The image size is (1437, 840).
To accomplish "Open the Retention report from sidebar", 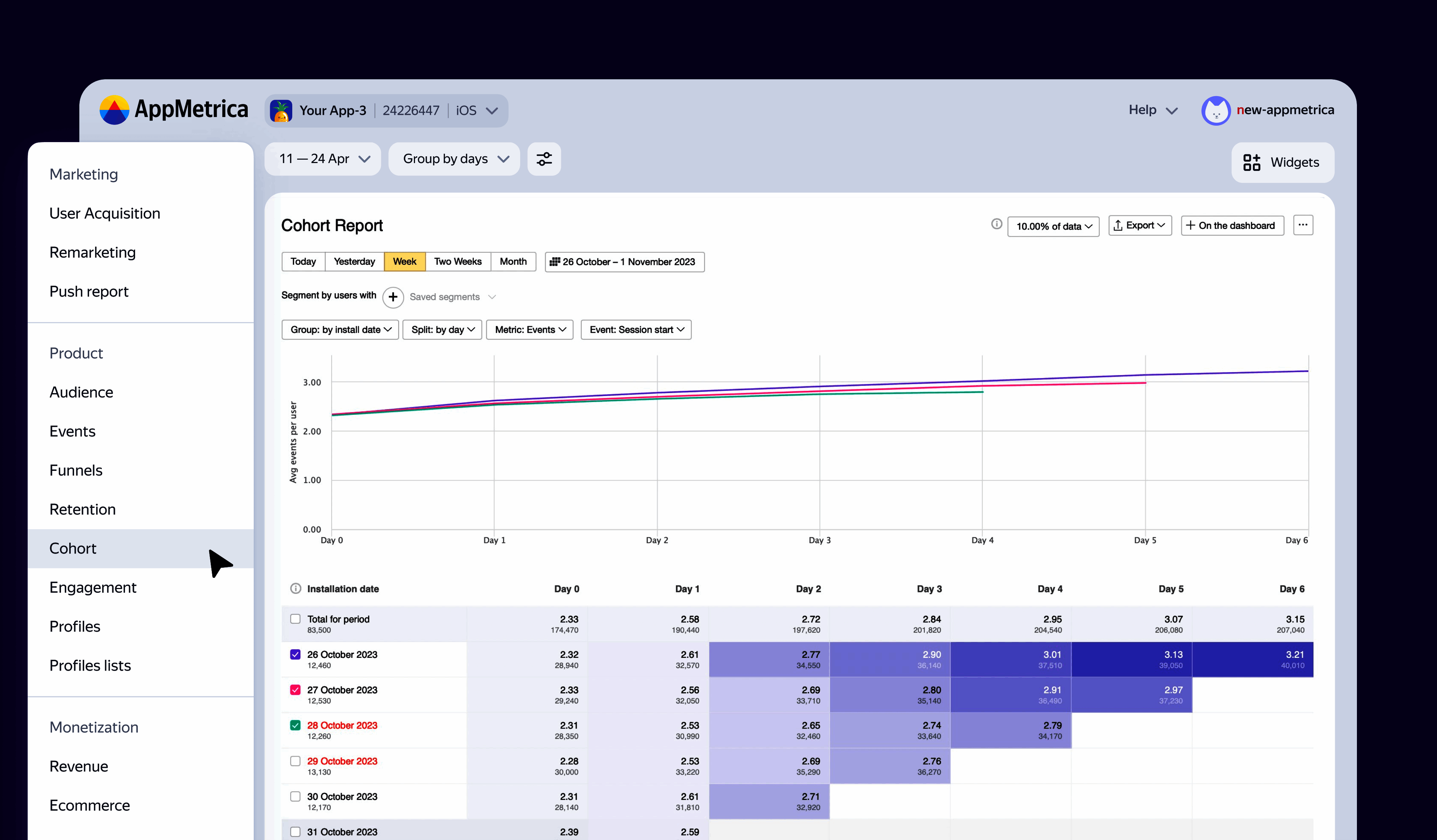I will click(83, 509).
